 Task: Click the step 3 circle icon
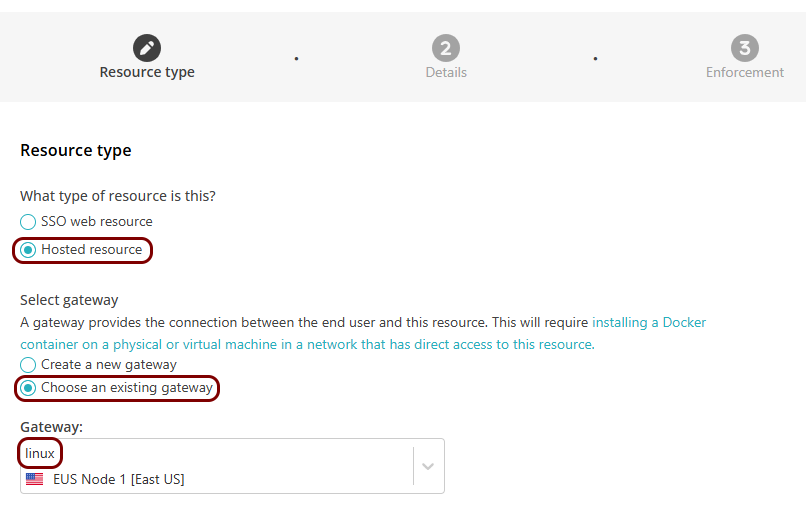point(745,48)
